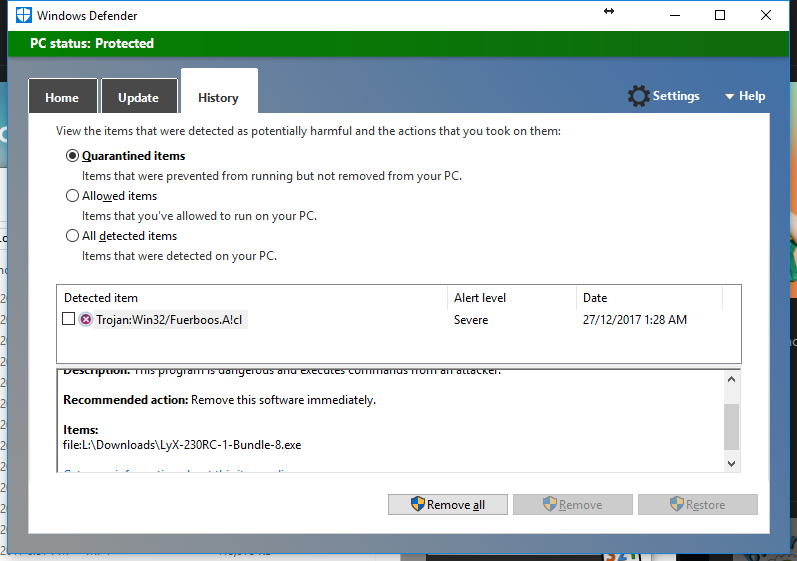Click the red severe alert icon beside Trojan entry
The height and width of the screenshot is (561, 797).
[86, 320]
